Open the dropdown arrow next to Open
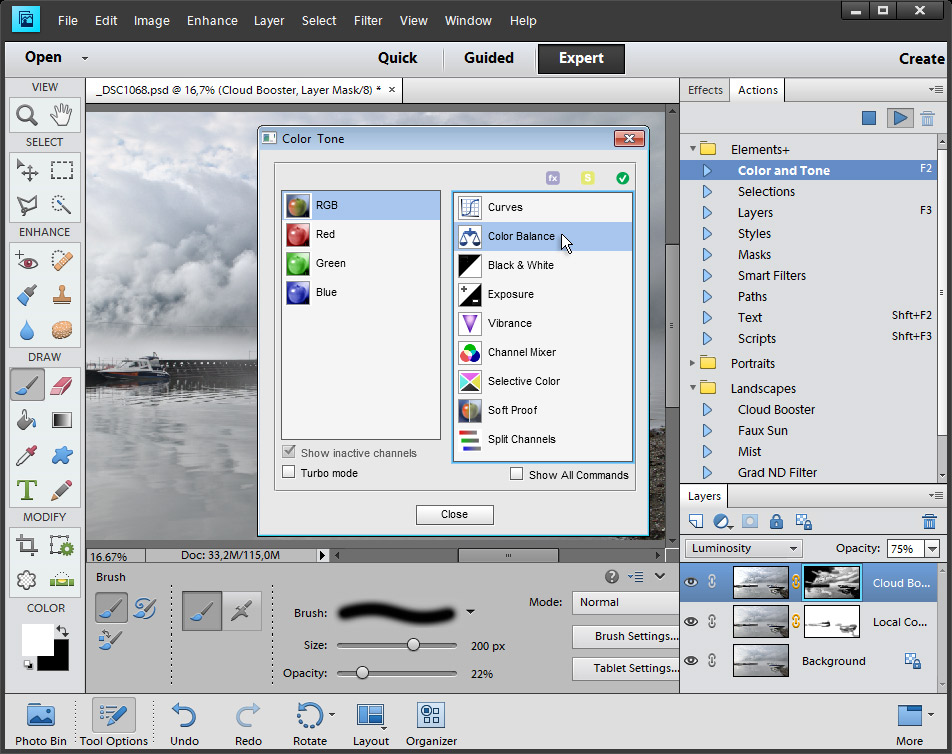Image resolution: width=952 pixels, height=754 pixels. [85, 58]
